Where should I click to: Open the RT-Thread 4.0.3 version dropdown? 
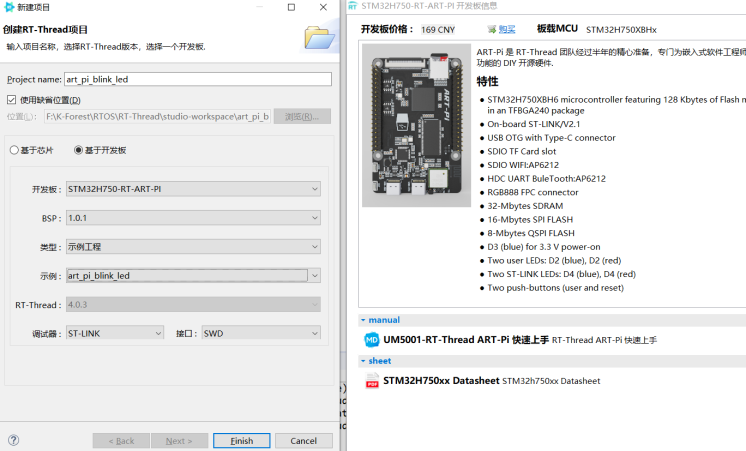pyautogui.click(x=193, y=304)
